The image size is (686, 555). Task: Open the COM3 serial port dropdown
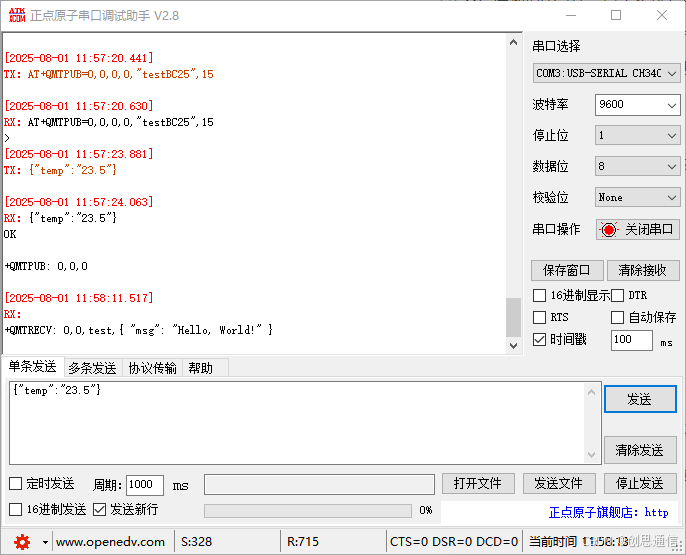point(606,73)
